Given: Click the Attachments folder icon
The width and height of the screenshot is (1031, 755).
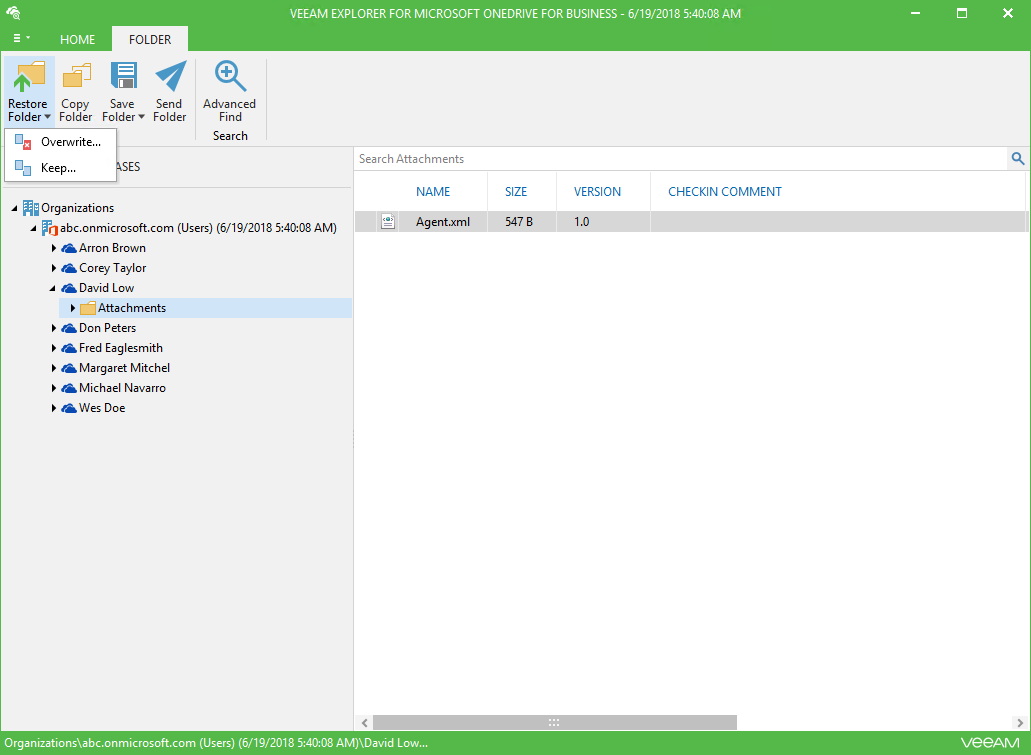Looking at the screenshot, I should (88, 308).
